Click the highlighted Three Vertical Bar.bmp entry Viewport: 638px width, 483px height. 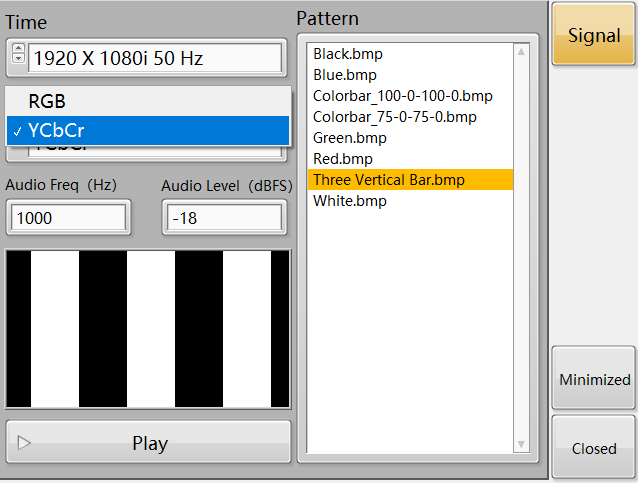[388, 180]
